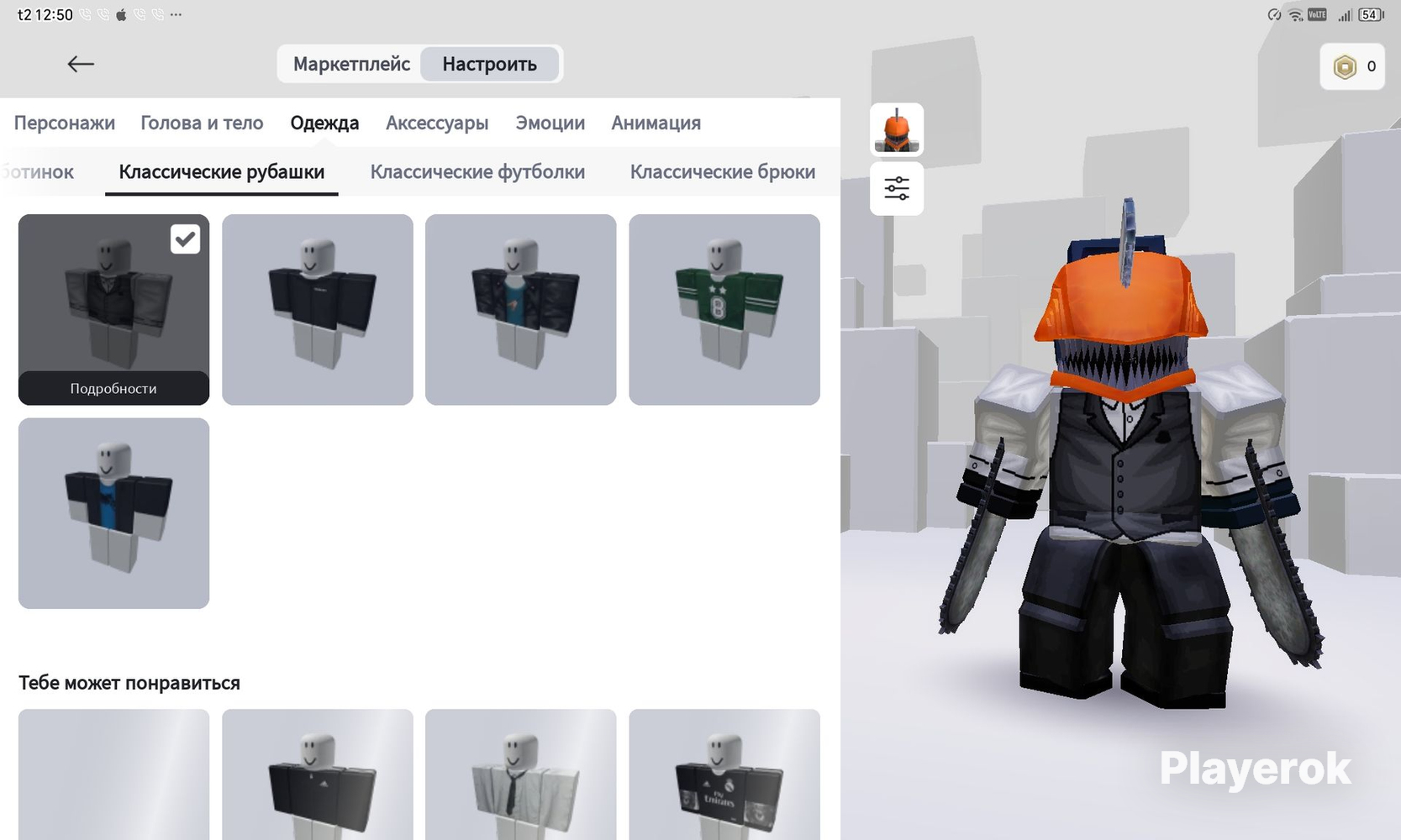
Task: Equip the green number 8 jersey
Action: pyautogui.click(x=724, y=309)
